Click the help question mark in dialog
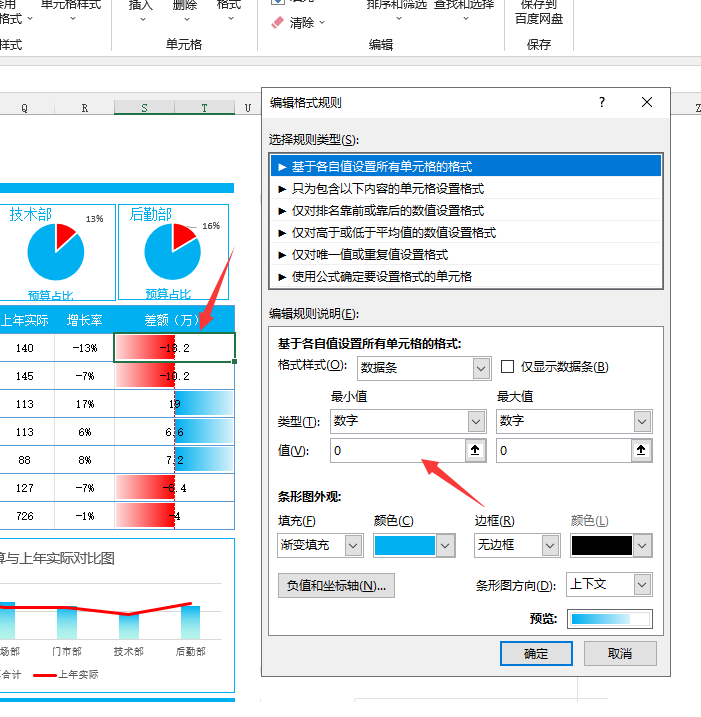701x717 pixels. click(602, 102)
